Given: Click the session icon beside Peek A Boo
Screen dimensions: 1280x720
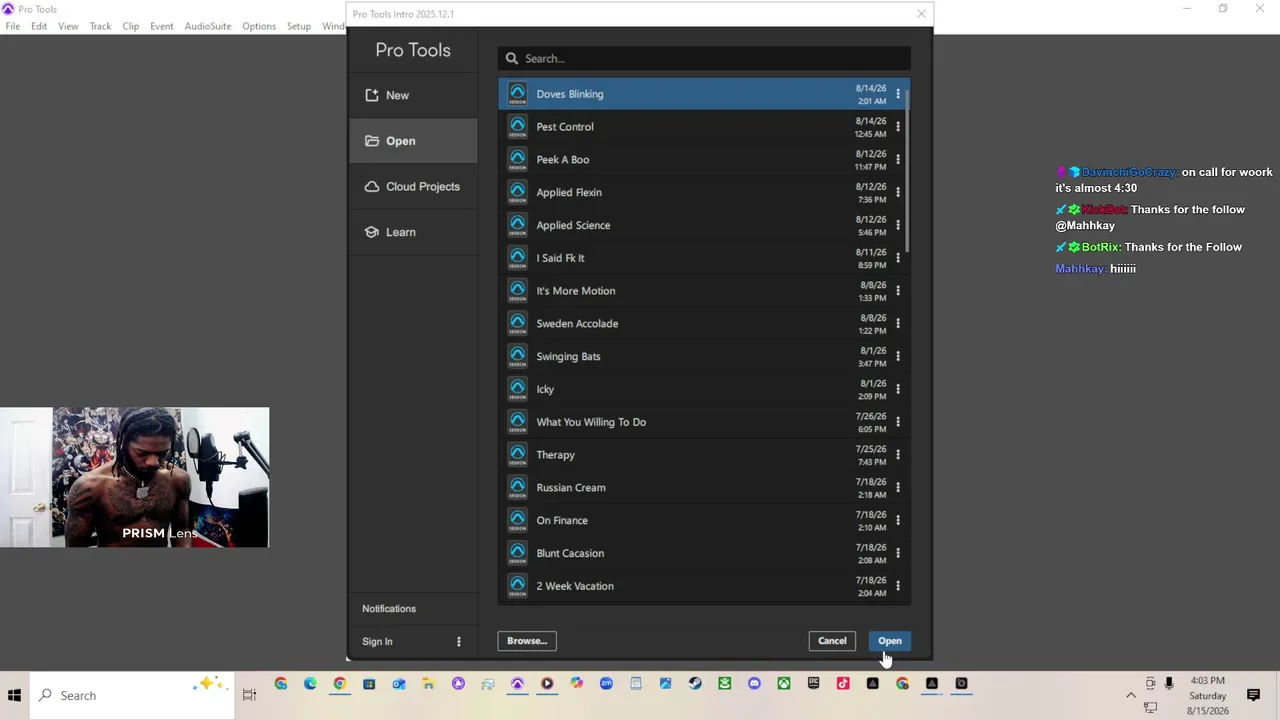Looking at the screenshot, I should (x=517, y=160).
